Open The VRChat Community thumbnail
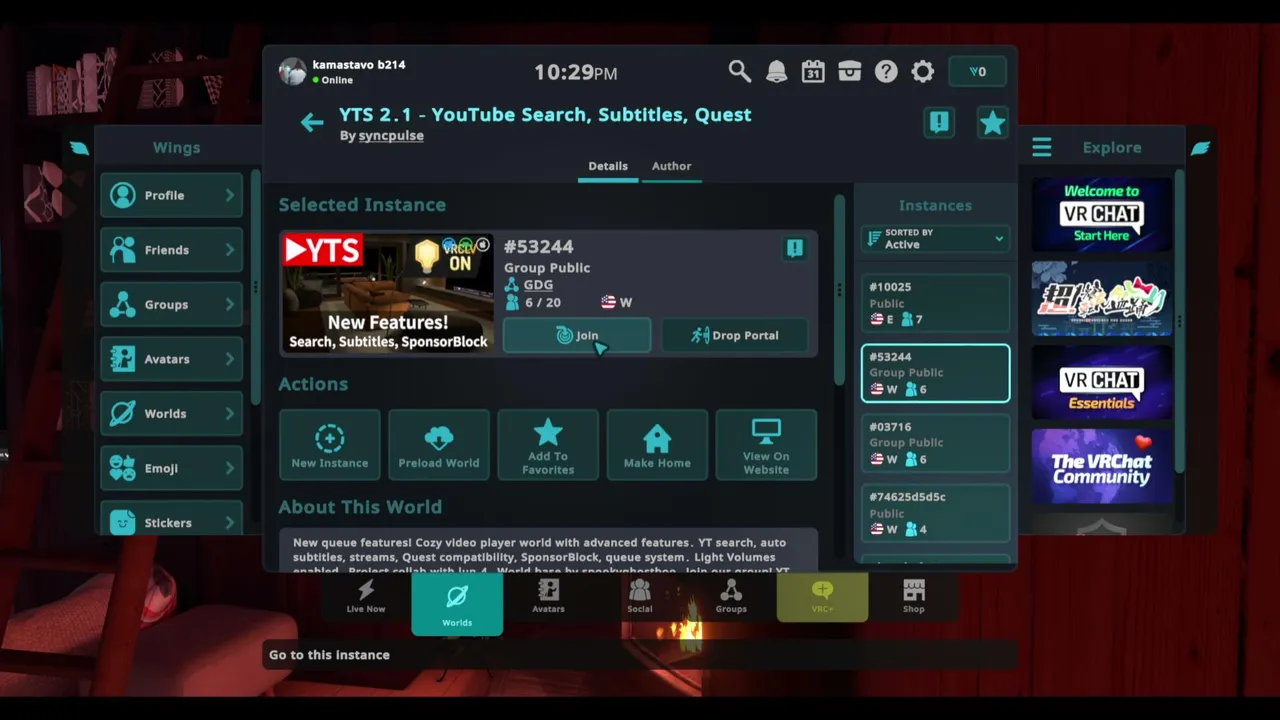Screen dimensions: 1280x720 pyautogui.click(x=1101, y=466)
